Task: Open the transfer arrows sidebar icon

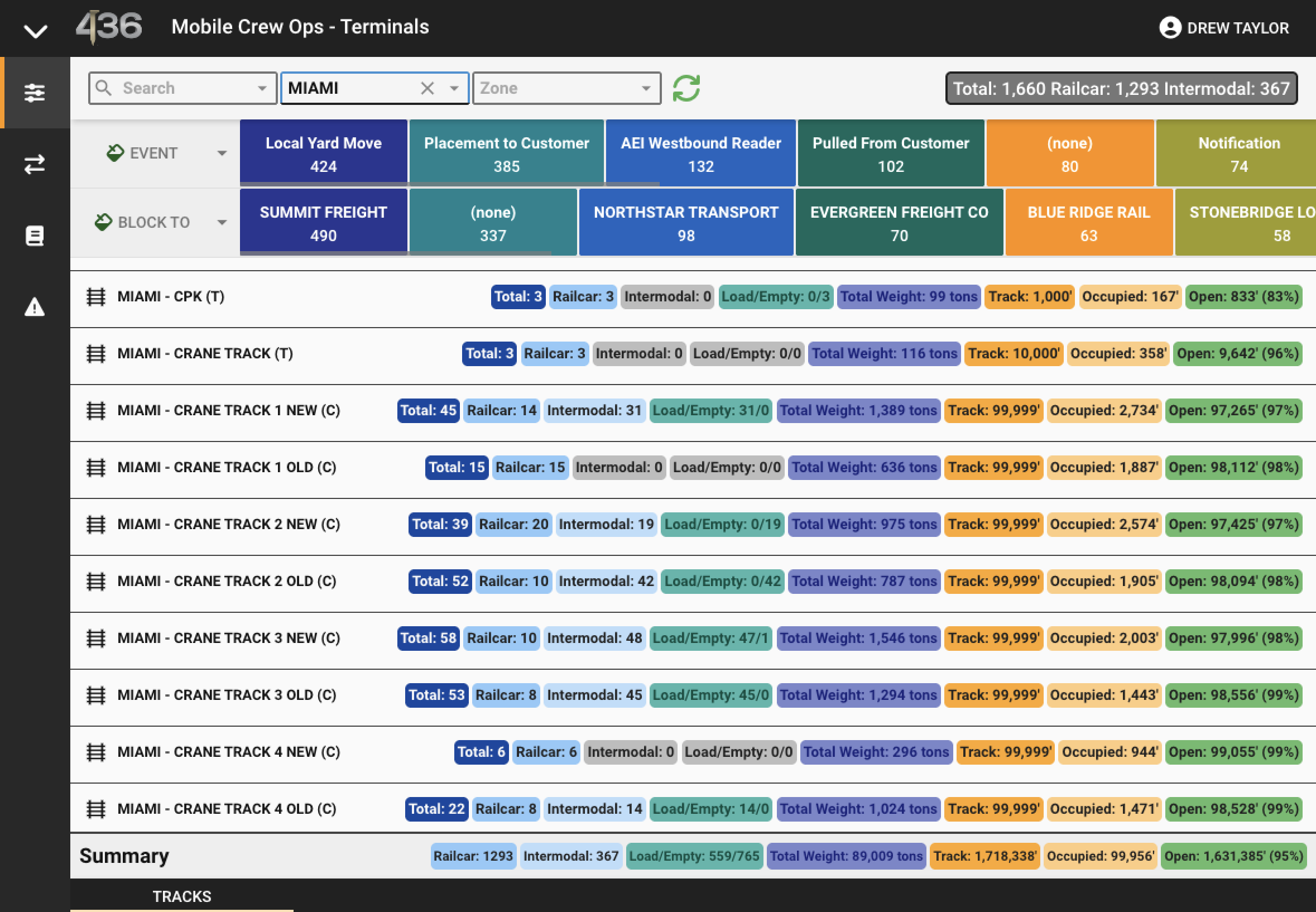Action: 35,164
